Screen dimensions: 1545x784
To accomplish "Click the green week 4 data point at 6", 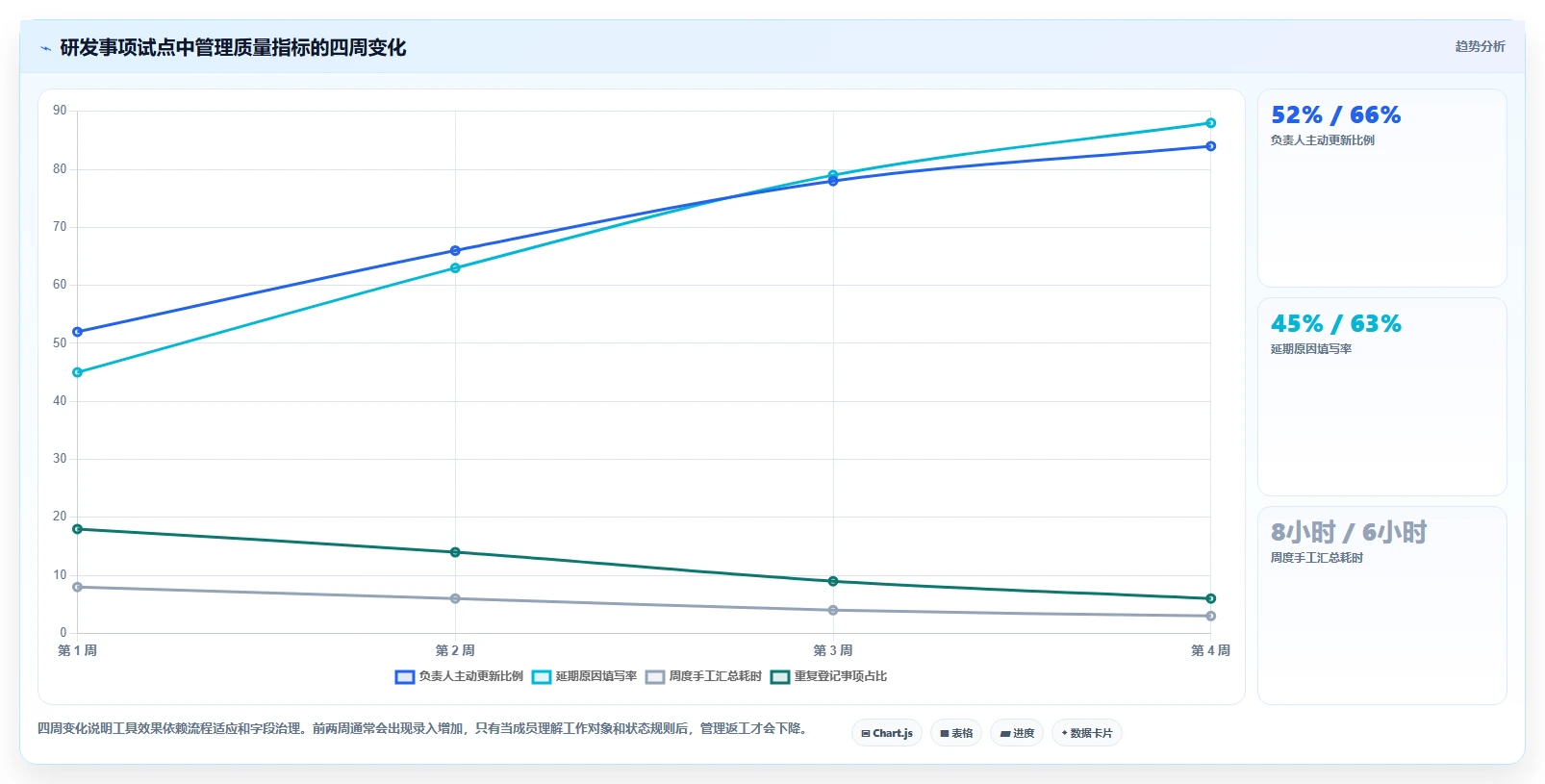I will [1210, 598].
